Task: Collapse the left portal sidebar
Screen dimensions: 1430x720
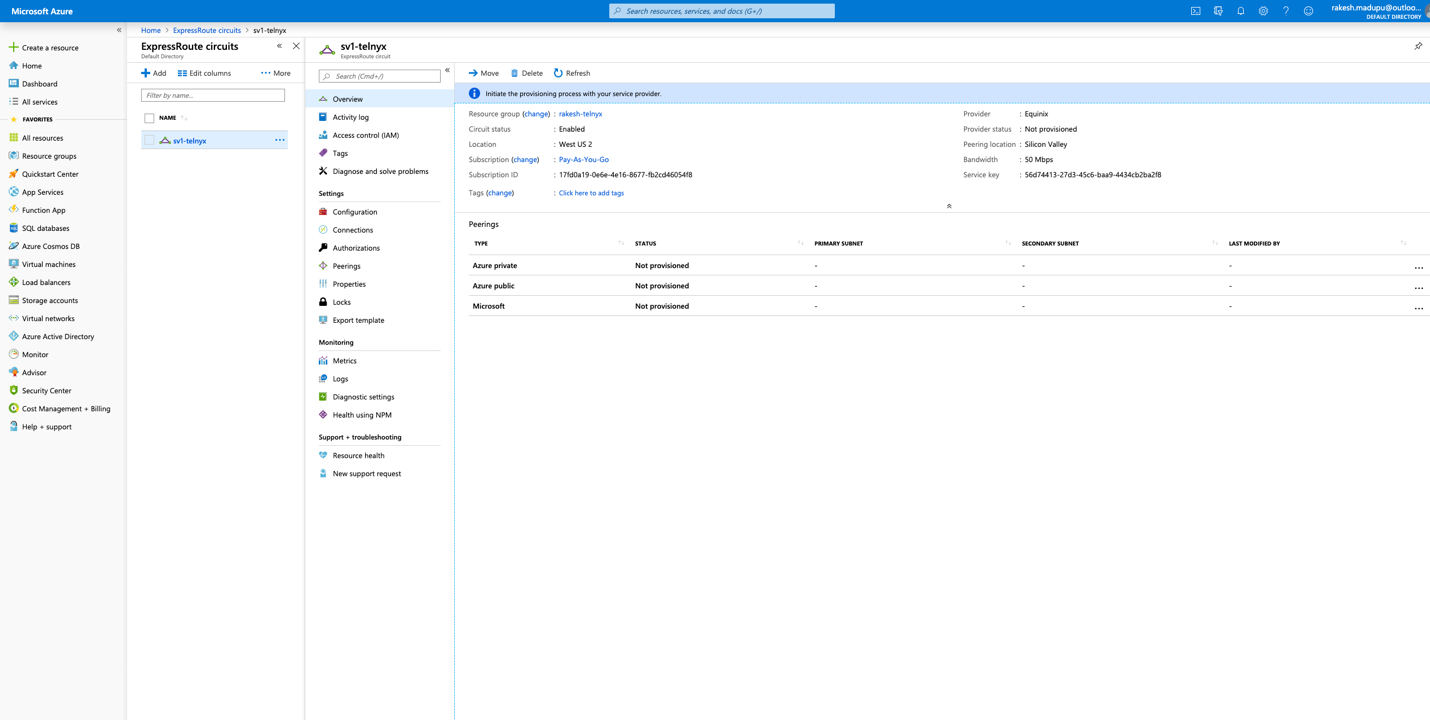Action: coord(119,30)
